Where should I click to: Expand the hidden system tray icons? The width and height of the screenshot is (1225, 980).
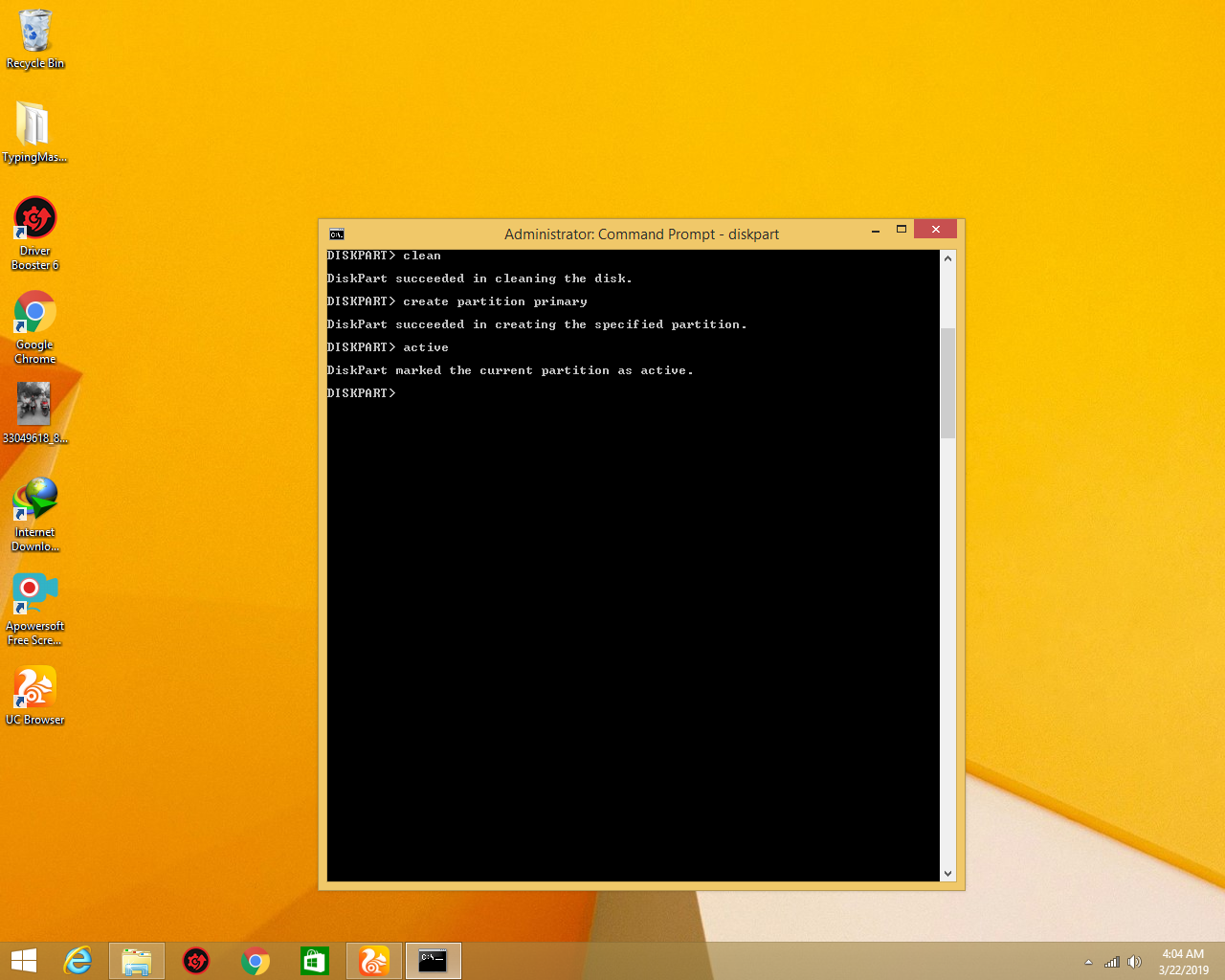pyautogui.click(x=1088, y=962)
